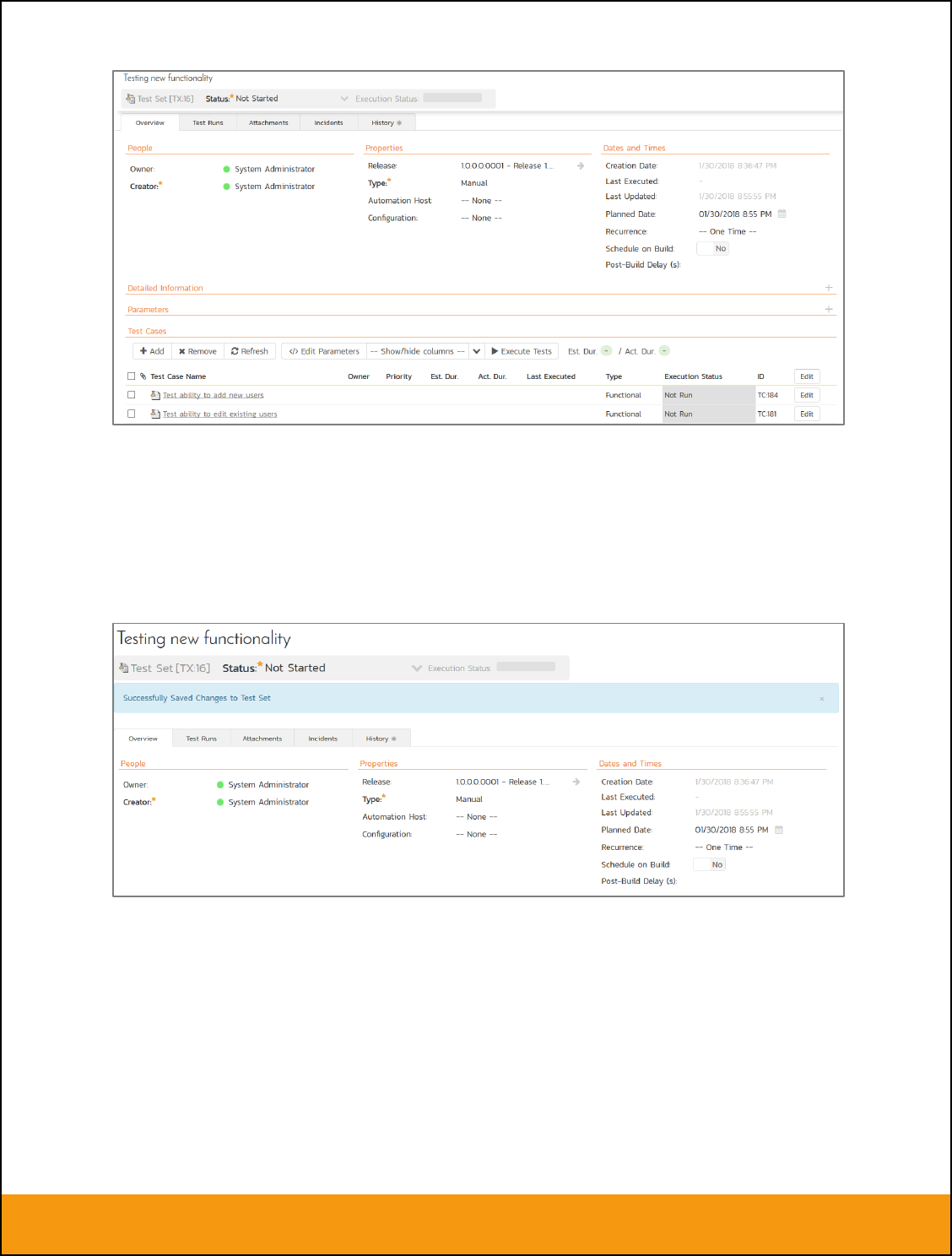Viewport: 952px width, 1256px height.
Task: Click the 'Test Case Name' column header
Action: (178, 376)
